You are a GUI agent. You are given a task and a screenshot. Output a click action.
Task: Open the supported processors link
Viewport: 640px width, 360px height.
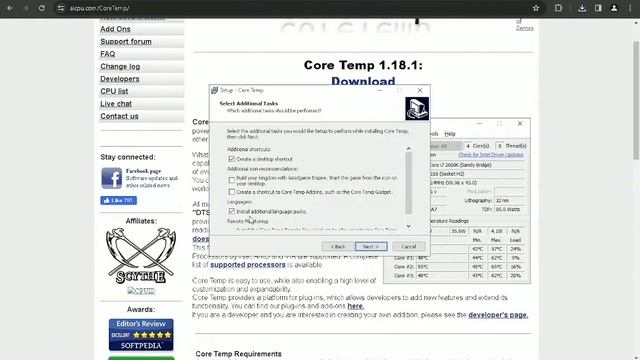coord(248,265)
